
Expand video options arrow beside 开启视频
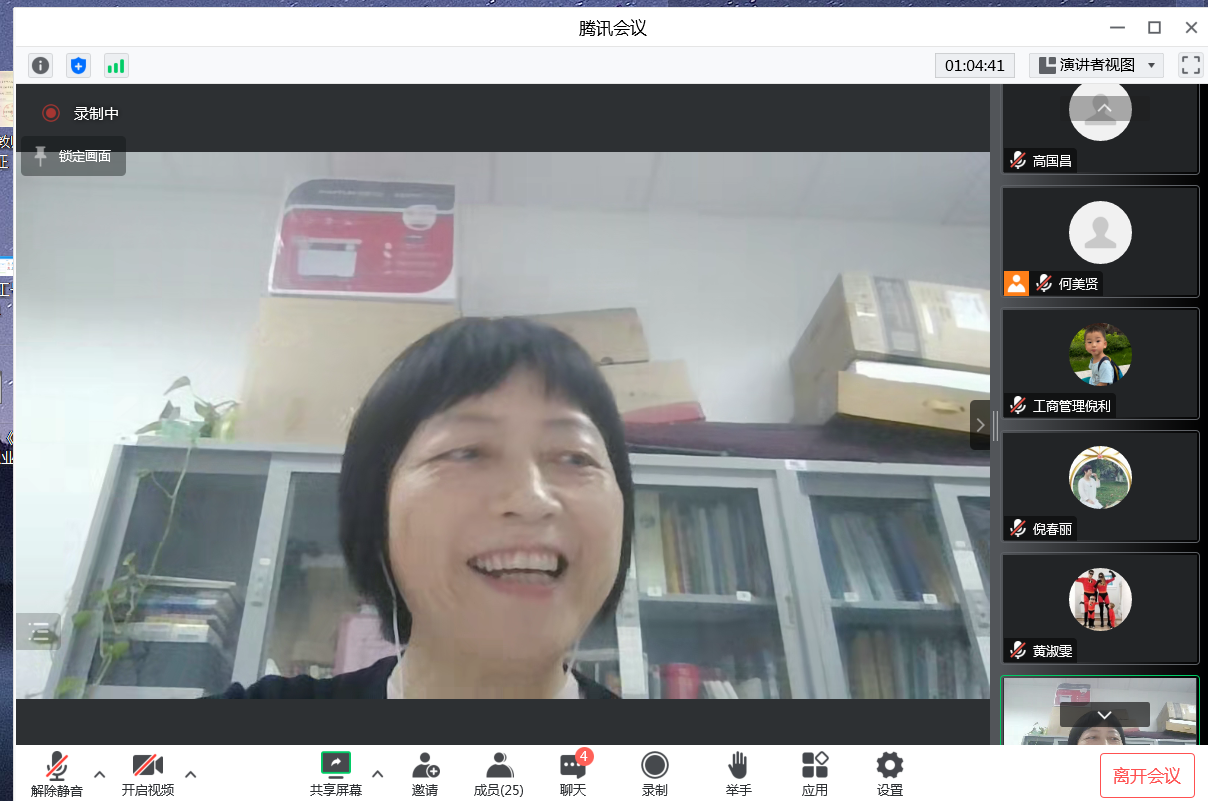191,773
